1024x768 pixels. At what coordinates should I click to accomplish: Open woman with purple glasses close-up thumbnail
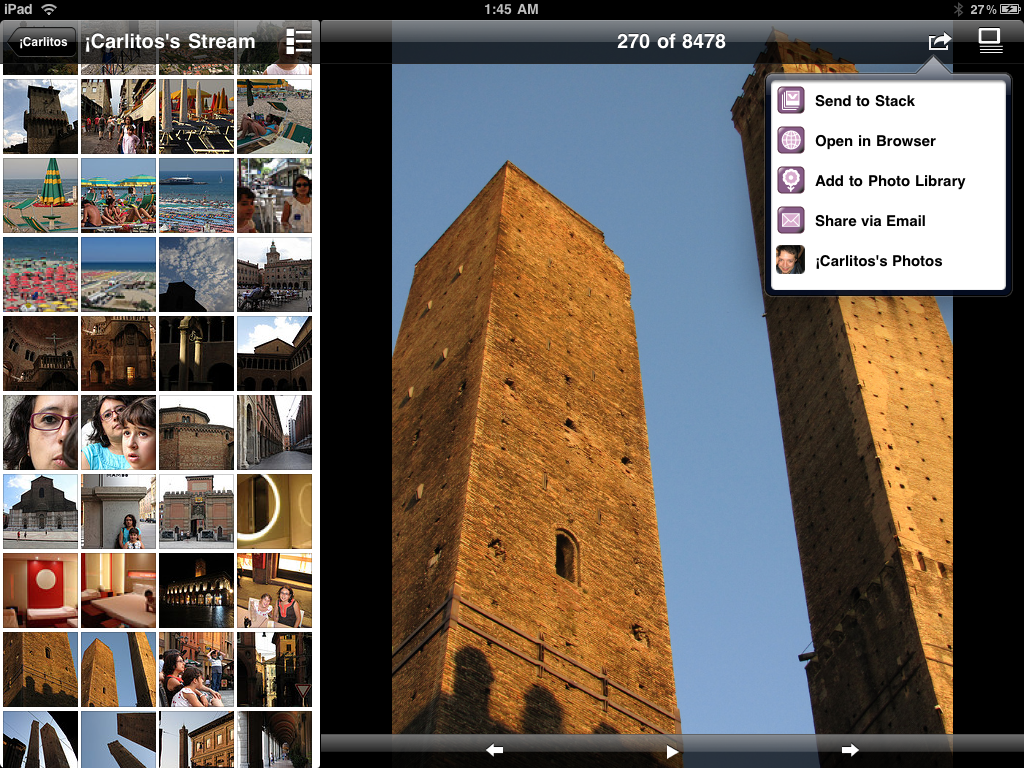click(40, 432)
